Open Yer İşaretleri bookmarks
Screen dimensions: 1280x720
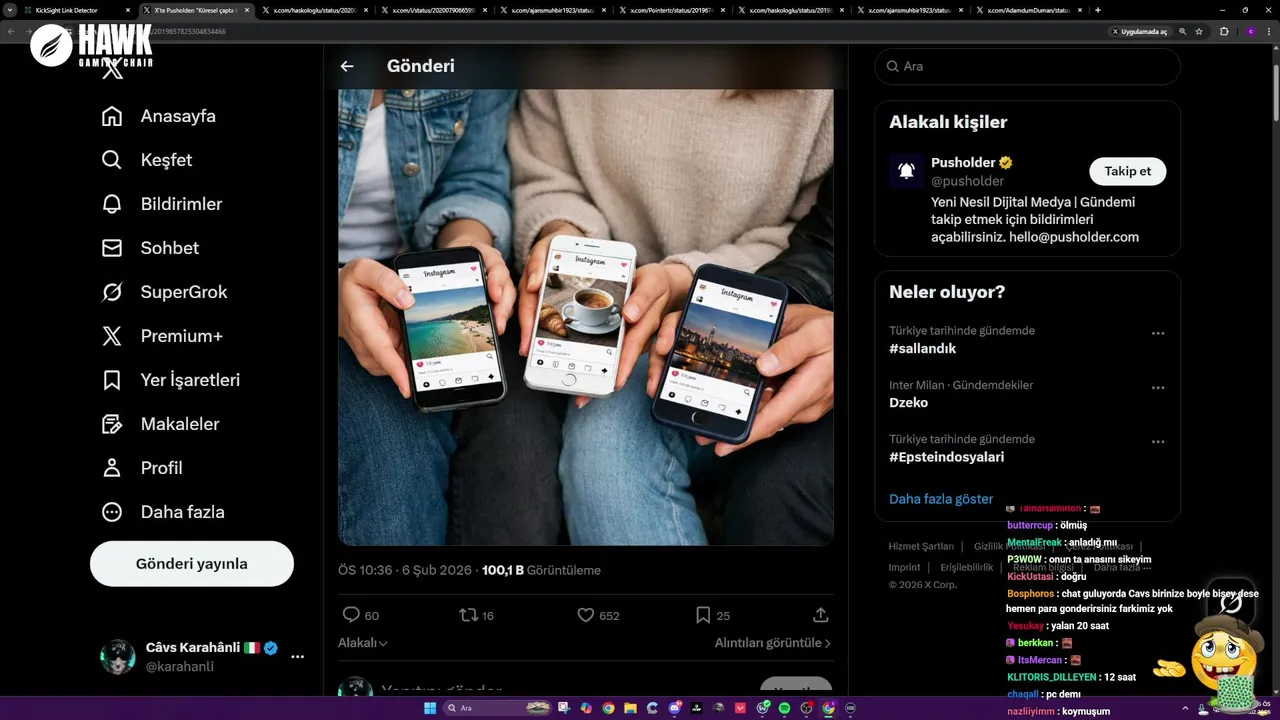tap(171, 380)
